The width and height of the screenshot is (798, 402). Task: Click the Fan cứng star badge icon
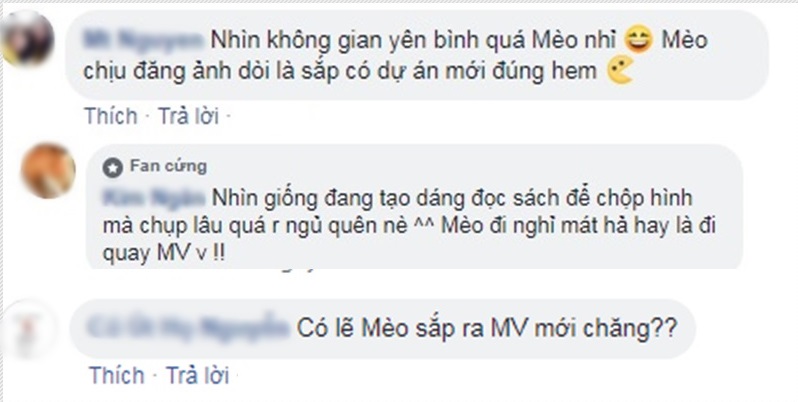tap(112, 167)
